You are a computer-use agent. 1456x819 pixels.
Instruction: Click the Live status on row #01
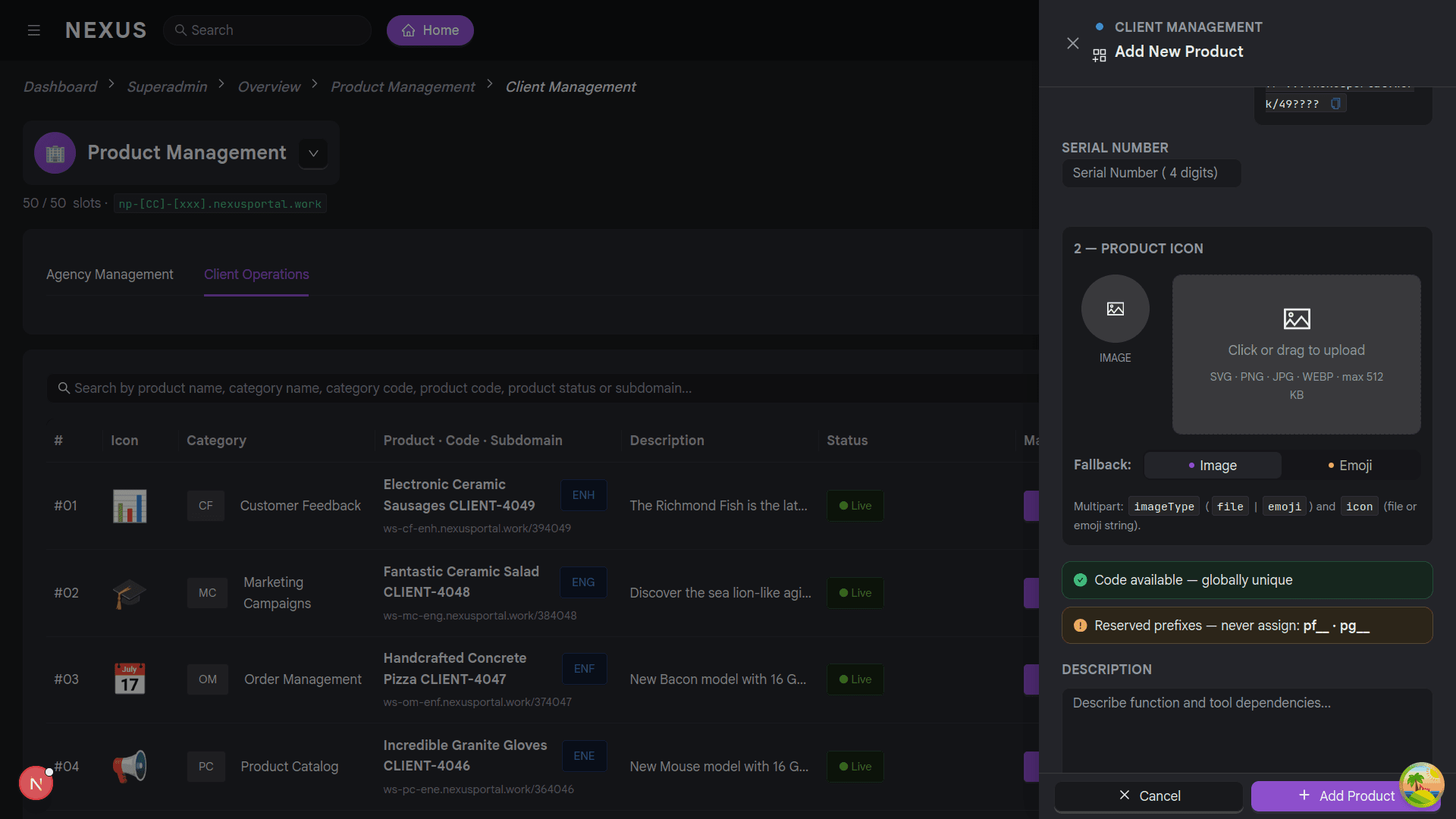[855, 506]
